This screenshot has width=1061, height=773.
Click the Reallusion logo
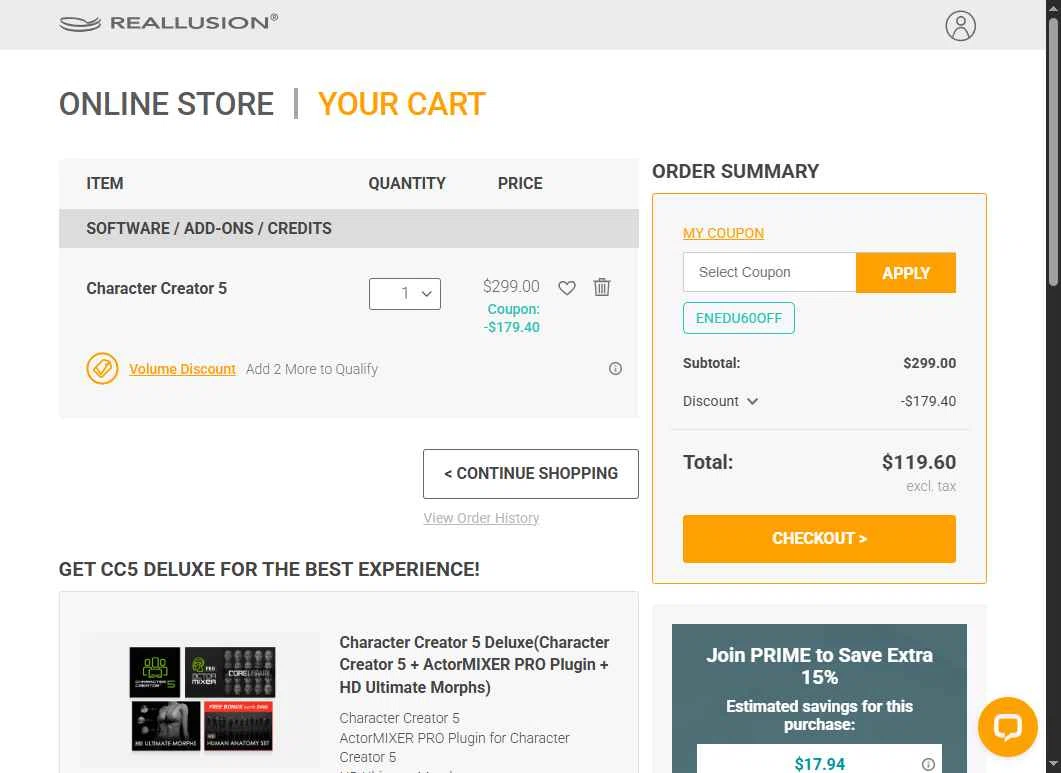click(x=168, y=23)
